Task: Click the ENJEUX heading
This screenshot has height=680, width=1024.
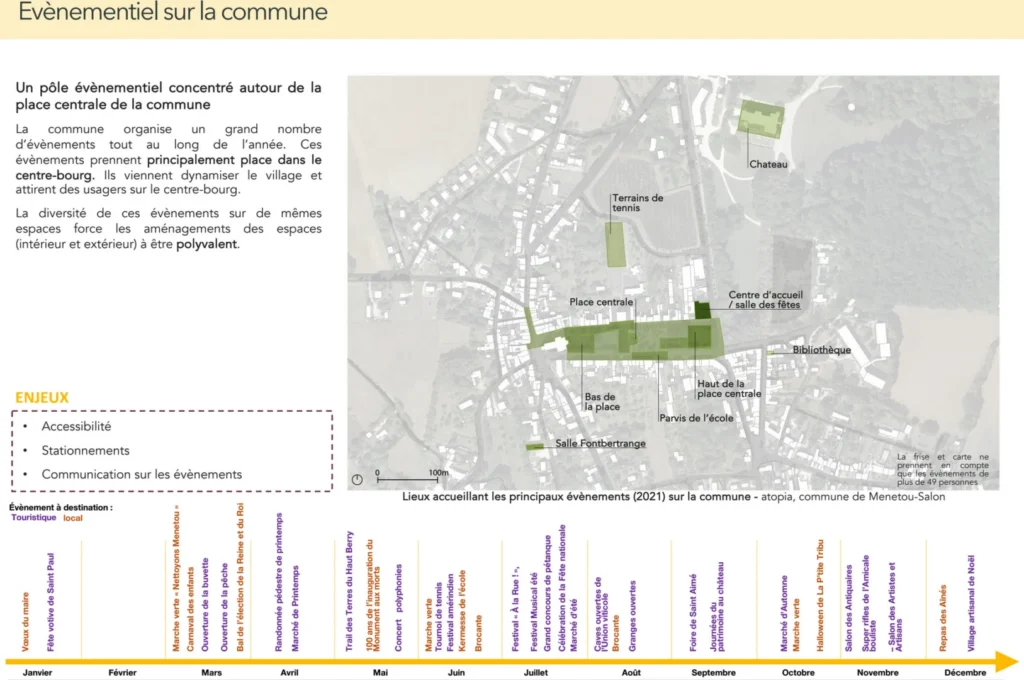Action: point(42,397)
